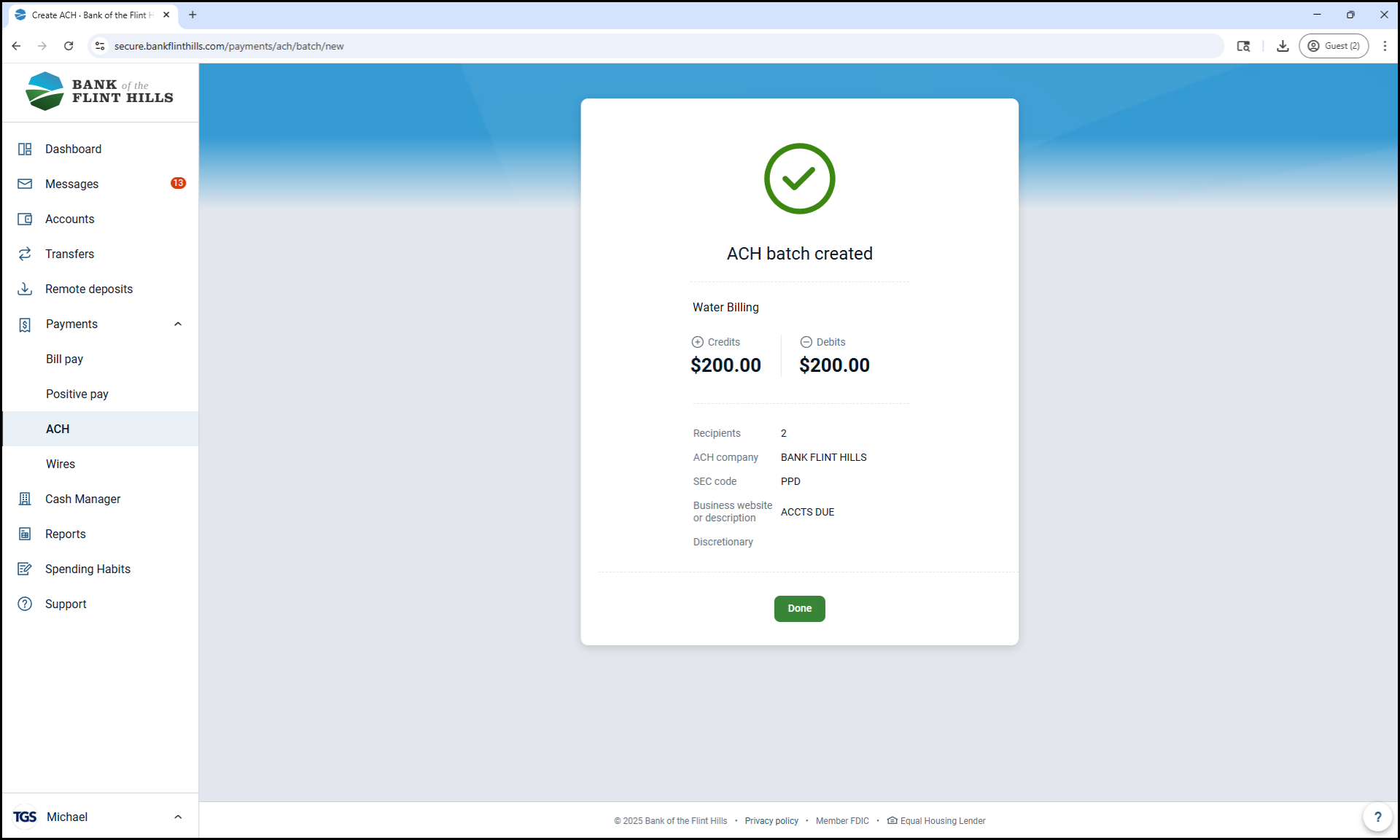Open a new browser tab

192,15
